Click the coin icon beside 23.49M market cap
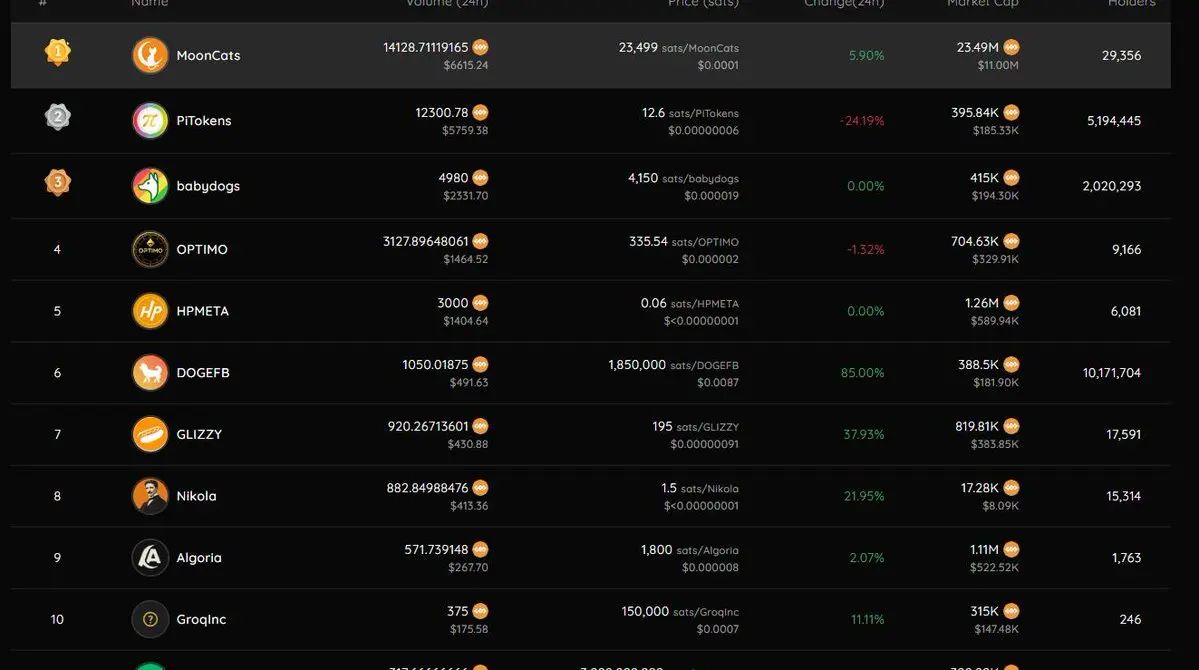Image resolution: width=1199 pixels, height=670 pixels. 1011,47
